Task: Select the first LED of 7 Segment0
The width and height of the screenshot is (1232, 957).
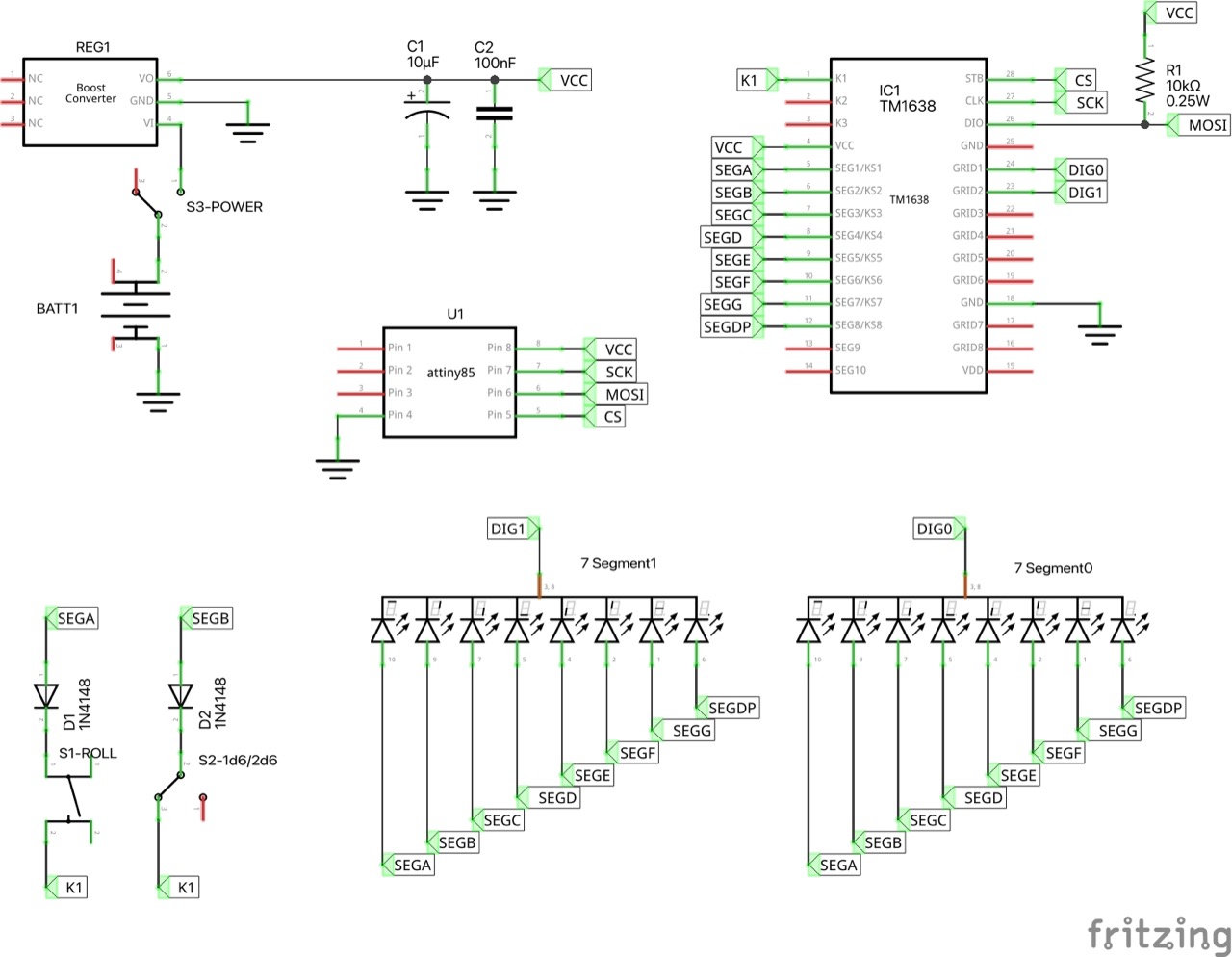Action: pyautogui.click(x=808, y=630)
